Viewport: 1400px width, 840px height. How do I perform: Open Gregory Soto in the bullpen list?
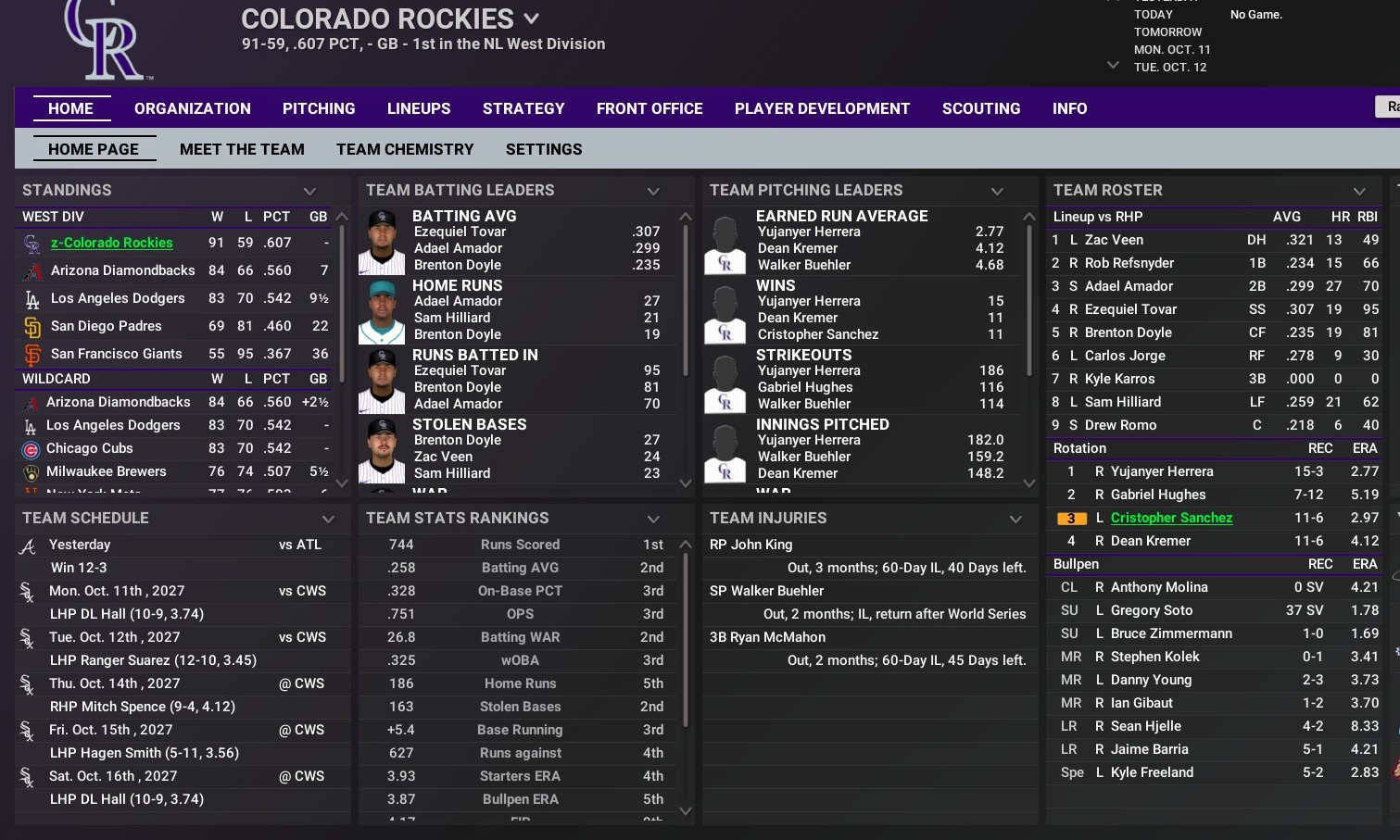pyautogui.click(x=1152, y=610)
